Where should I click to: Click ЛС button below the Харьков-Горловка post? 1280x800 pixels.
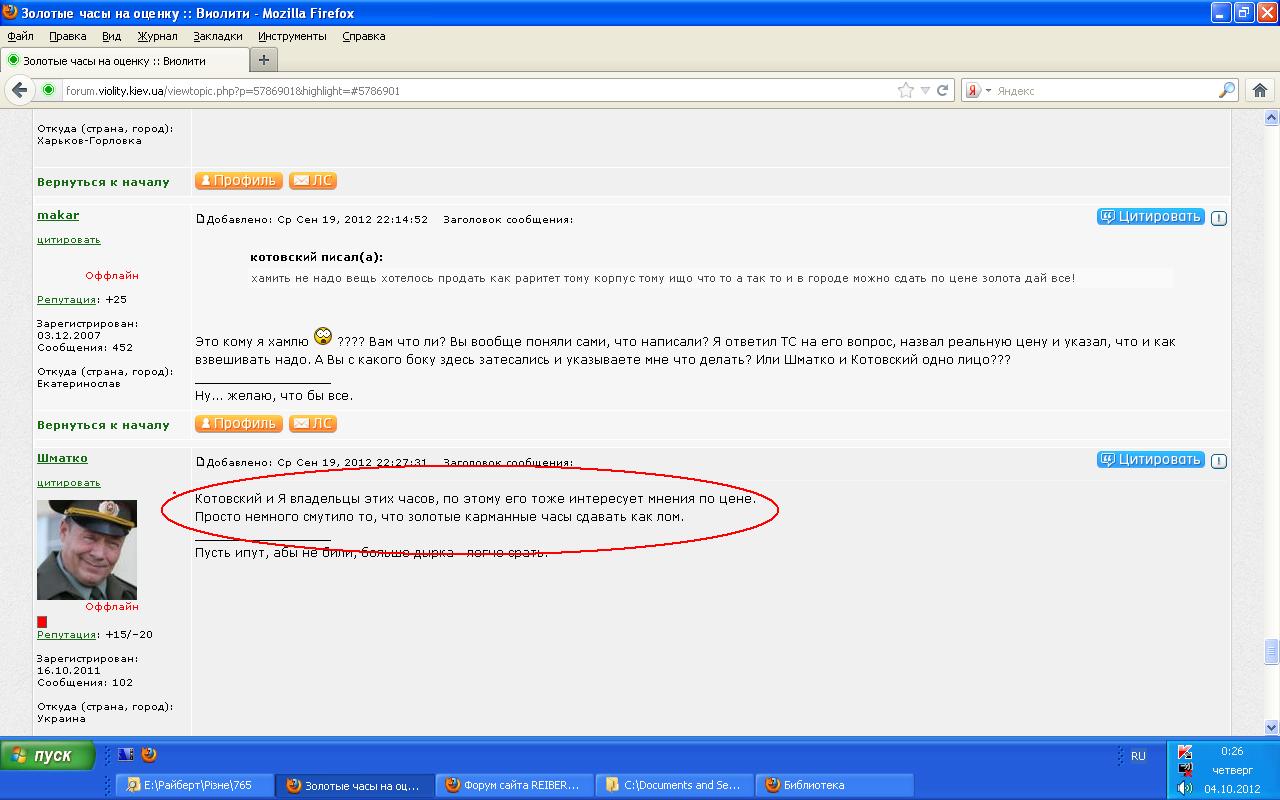313,181
